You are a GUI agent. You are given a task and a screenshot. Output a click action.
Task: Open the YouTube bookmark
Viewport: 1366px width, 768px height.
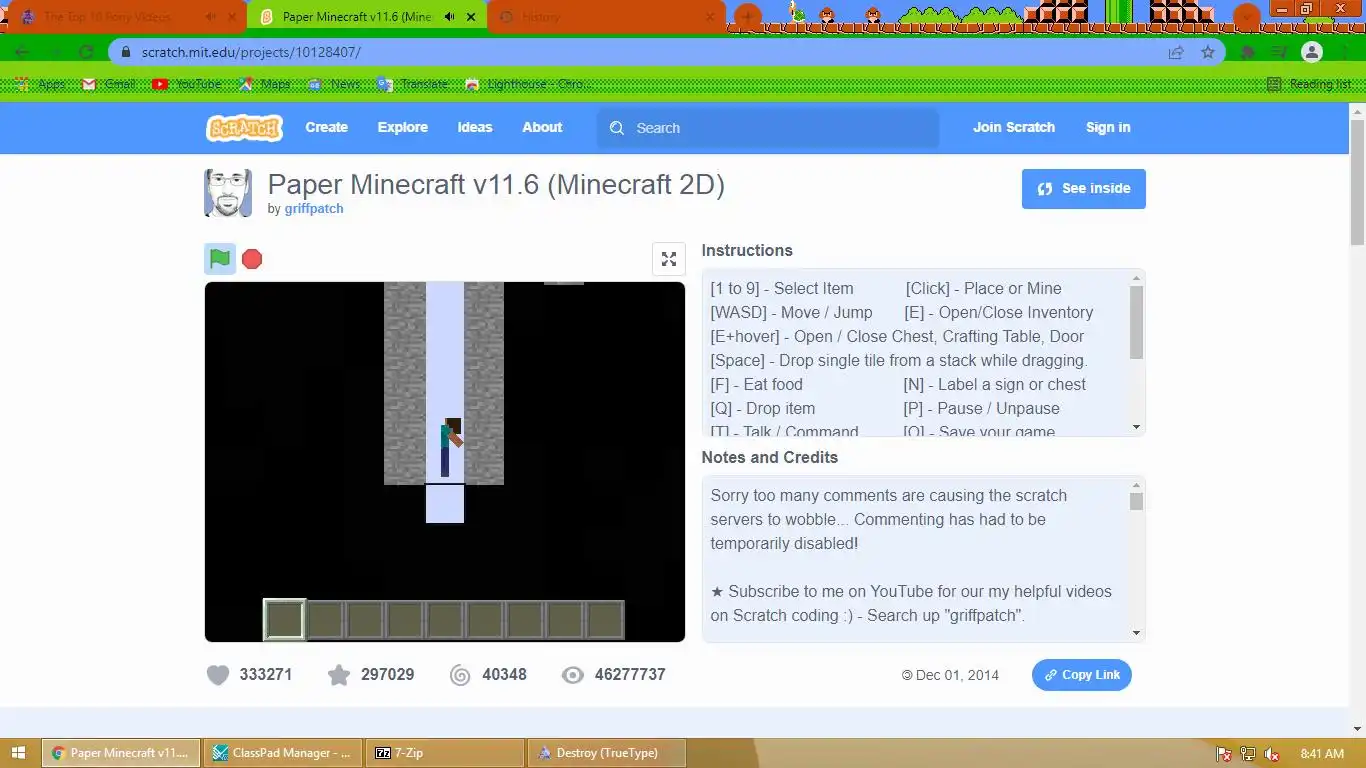pos(187,84)
